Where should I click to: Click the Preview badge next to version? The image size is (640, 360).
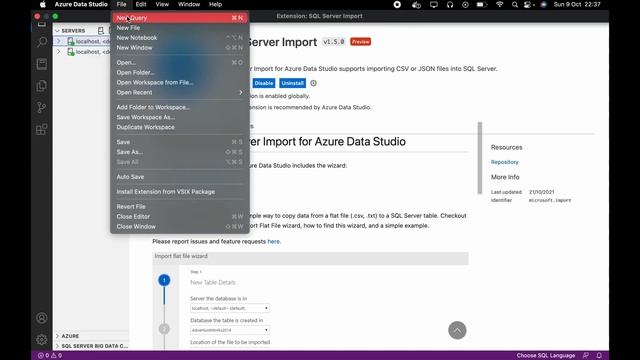360,42
